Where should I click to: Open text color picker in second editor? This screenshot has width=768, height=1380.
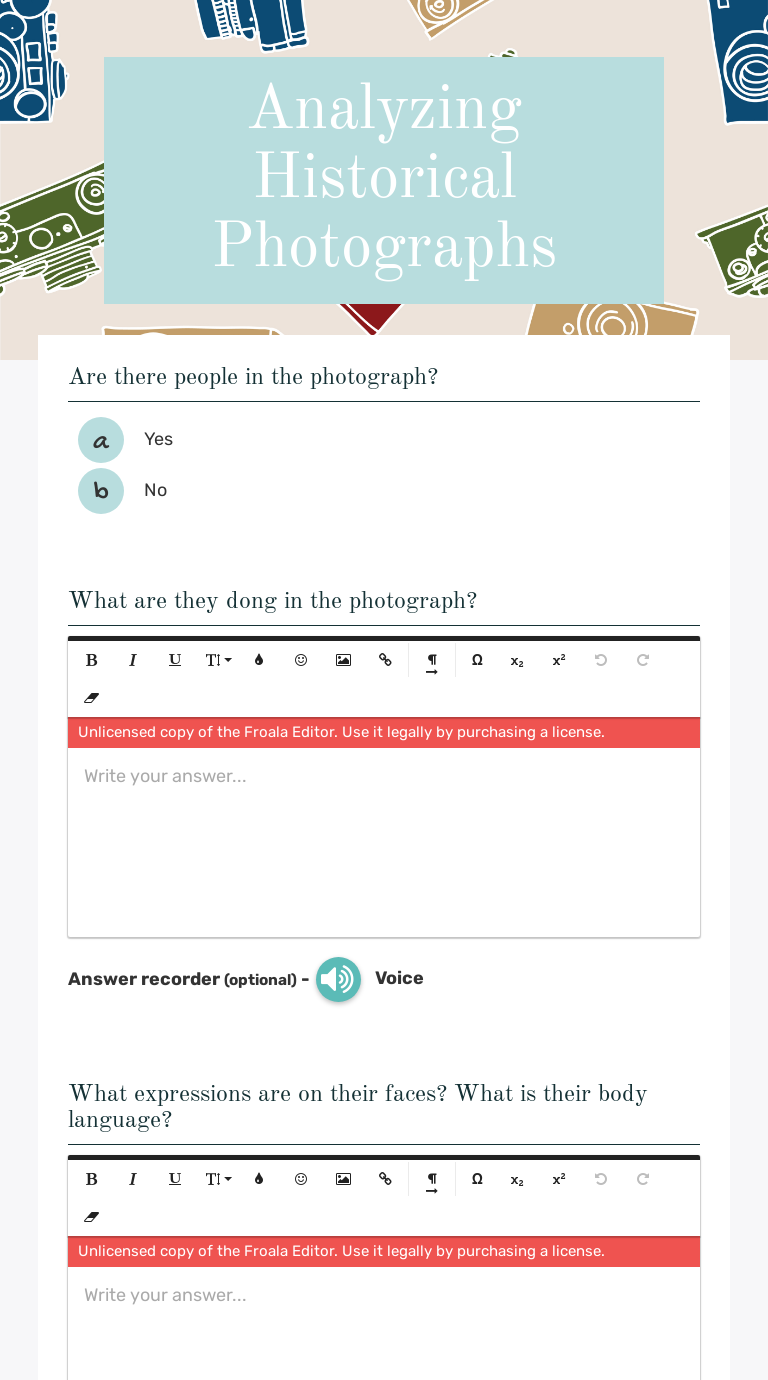(x=259, y=1179)
